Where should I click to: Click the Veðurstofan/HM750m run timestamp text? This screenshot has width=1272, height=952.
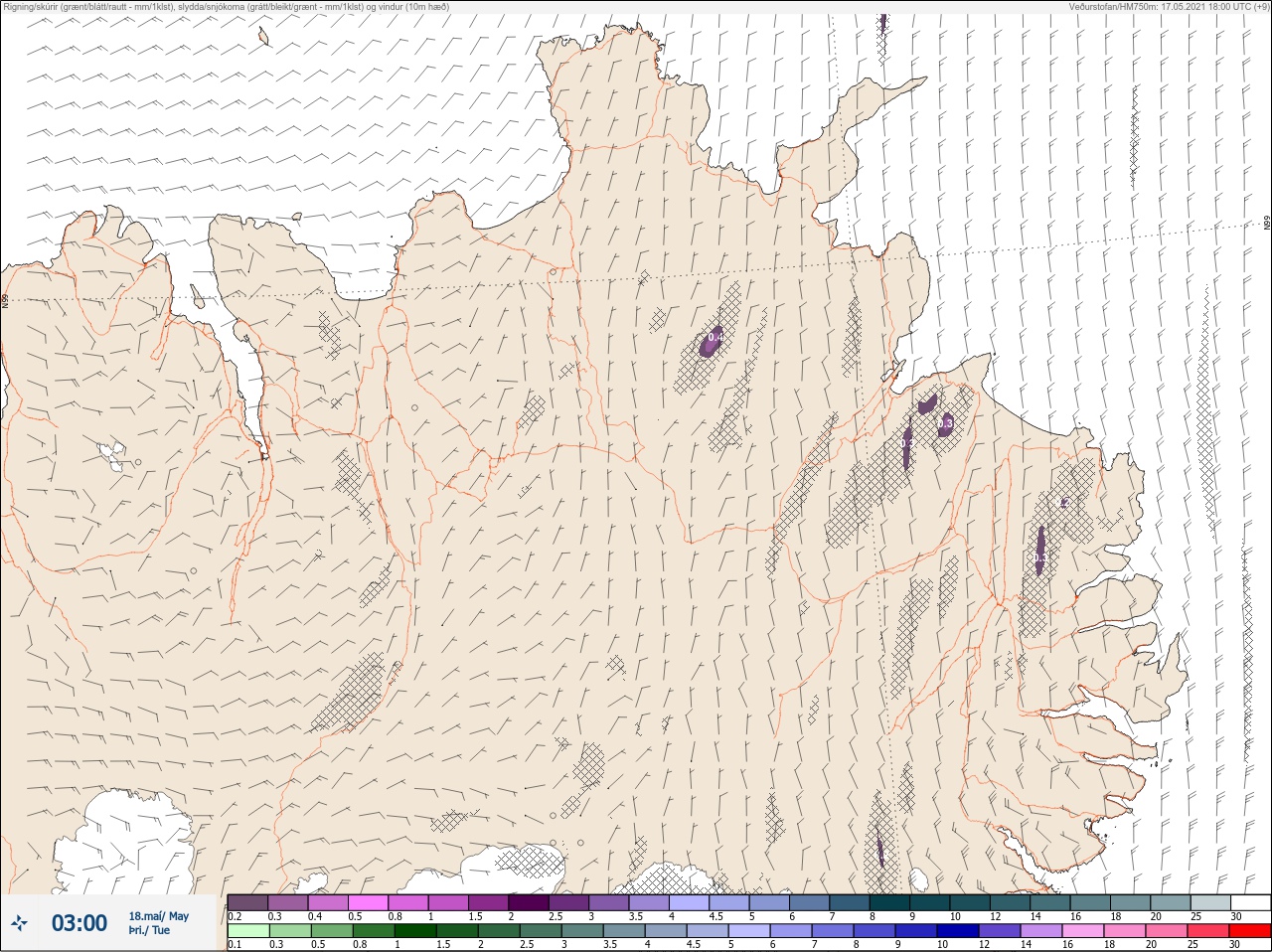[1168, 6]
